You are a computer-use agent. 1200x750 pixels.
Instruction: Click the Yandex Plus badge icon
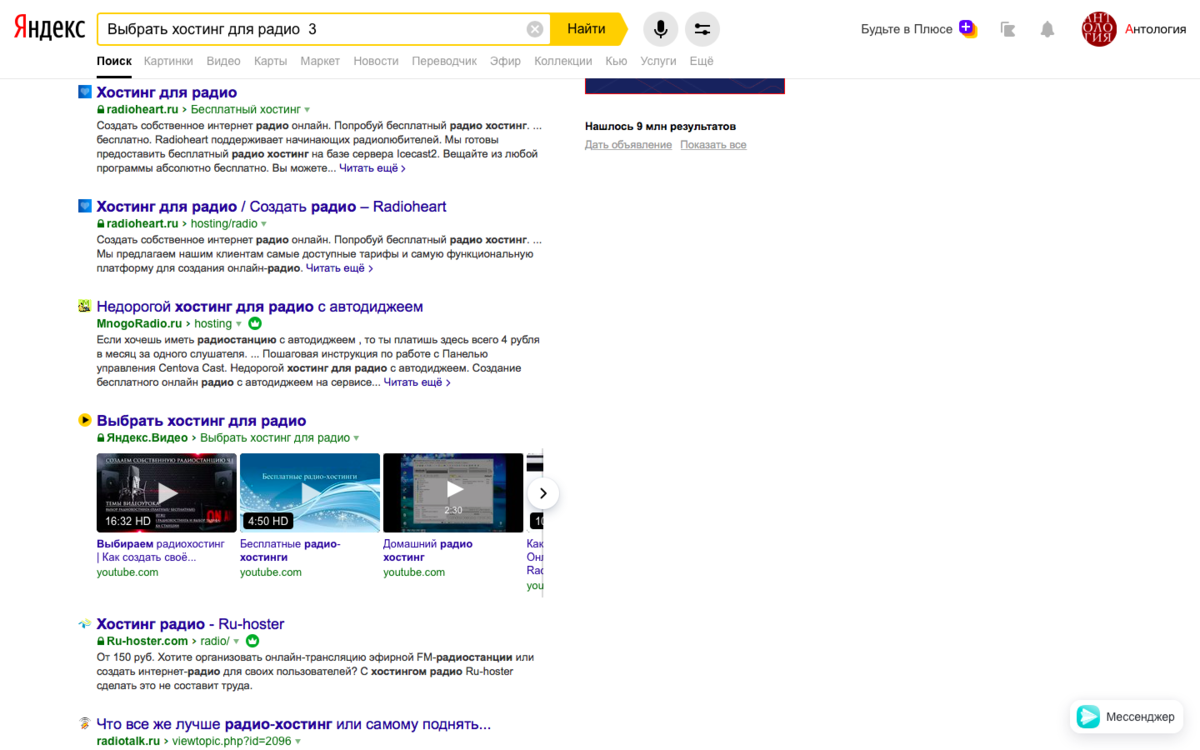click(967, 28)
